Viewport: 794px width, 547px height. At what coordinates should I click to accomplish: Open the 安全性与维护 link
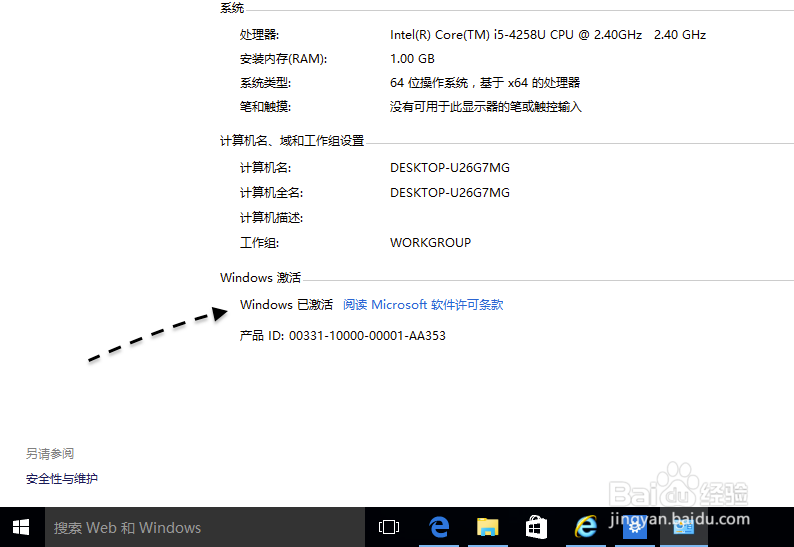pyautogui.click(x=62, y=479)
